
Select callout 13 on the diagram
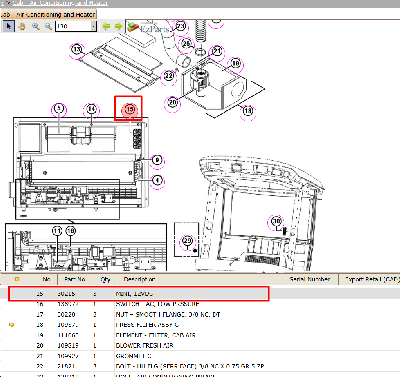(x=77, y=50)
